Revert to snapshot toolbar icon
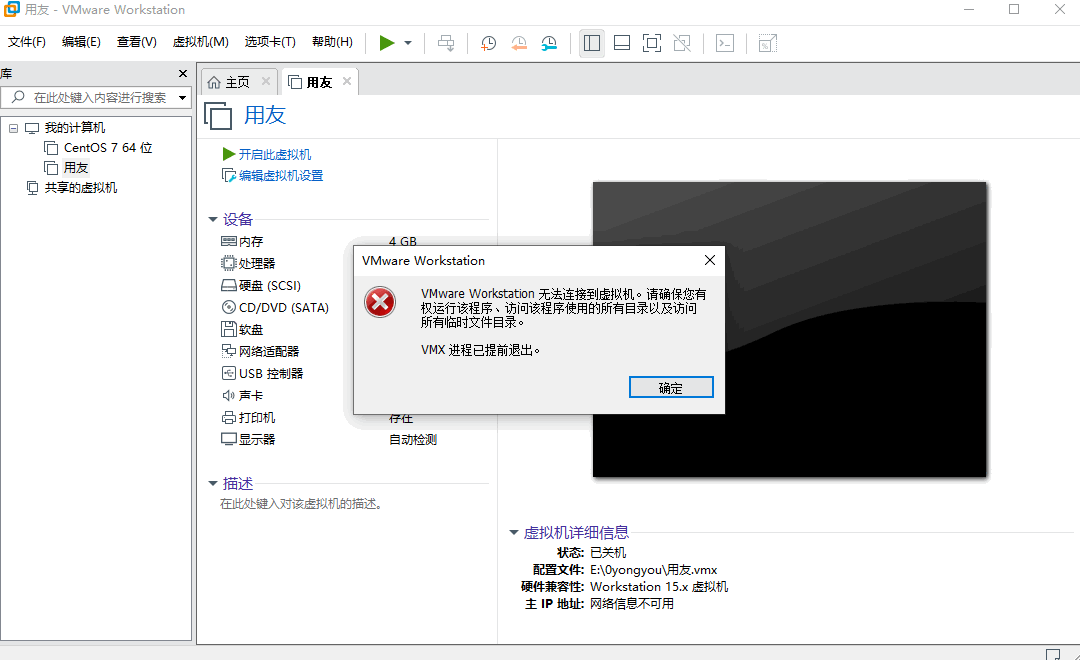1080x660 pixels. click(x=519, y=43)
